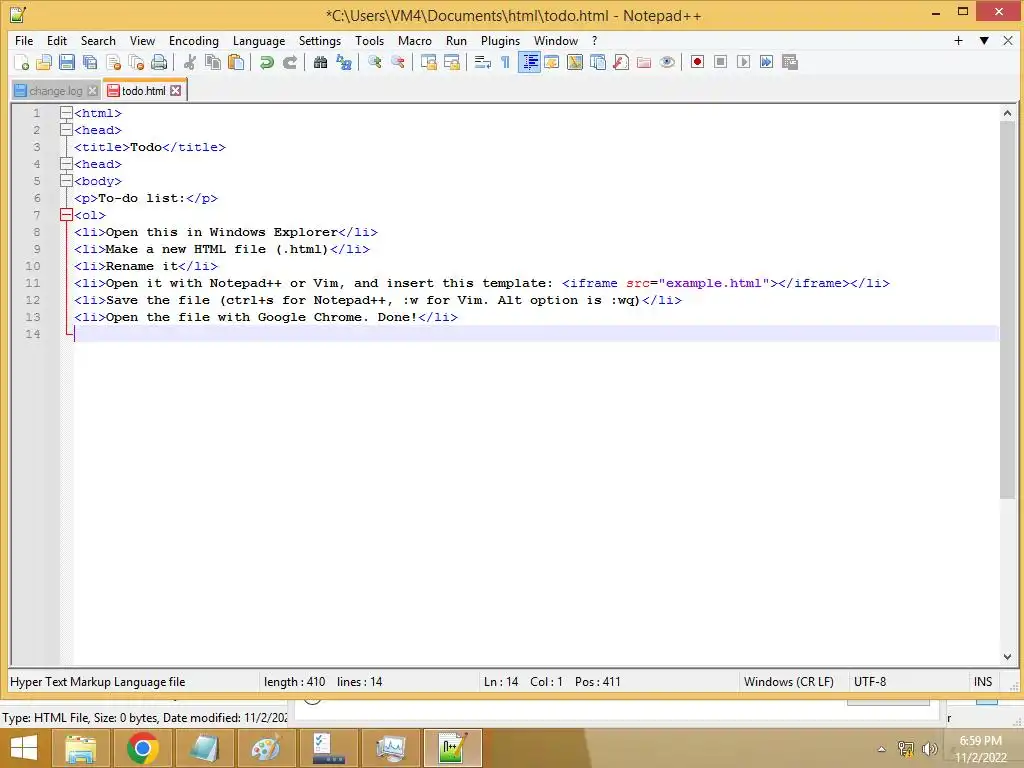Open the Document Map panel icon
Image resolution: width=1024 pixels, height=768 pixels.
coord(575,62)
